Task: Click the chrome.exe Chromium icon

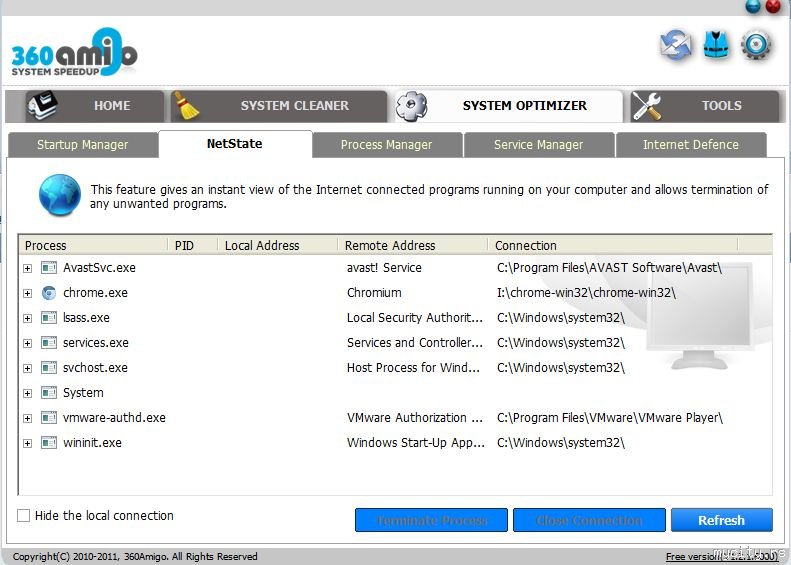Action: (49, 293)
